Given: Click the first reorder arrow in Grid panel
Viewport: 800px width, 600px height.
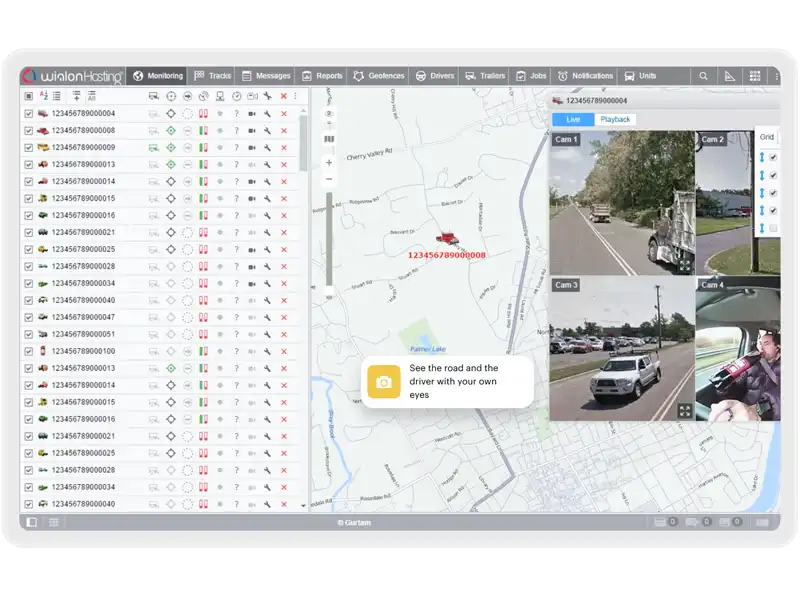Looking at the screenshot, I should pos(762,157).
